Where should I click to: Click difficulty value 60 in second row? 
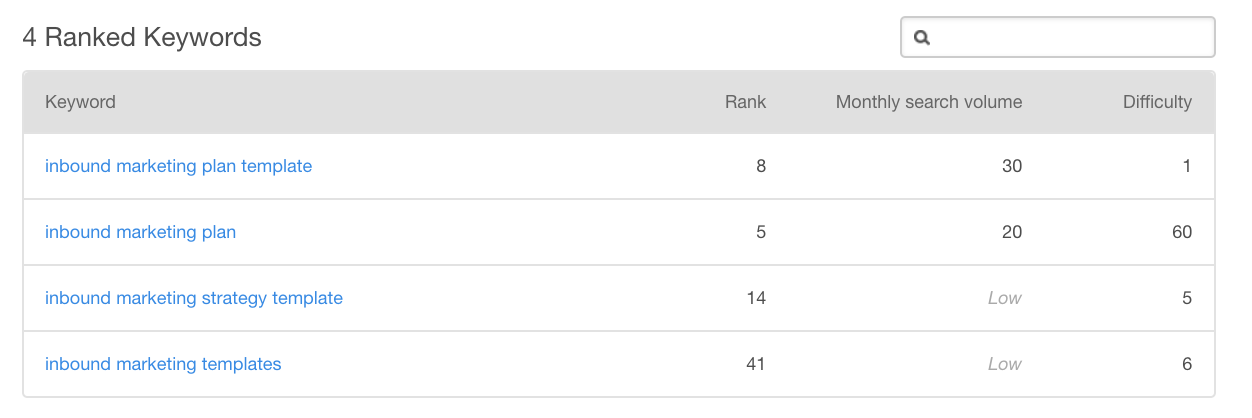pos(1182,232)
